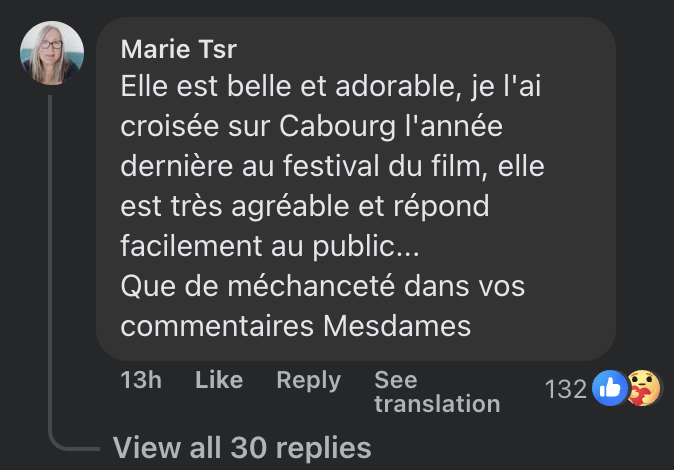Expand View all 30 replies

pyautogui.click(x=241, y=447)
